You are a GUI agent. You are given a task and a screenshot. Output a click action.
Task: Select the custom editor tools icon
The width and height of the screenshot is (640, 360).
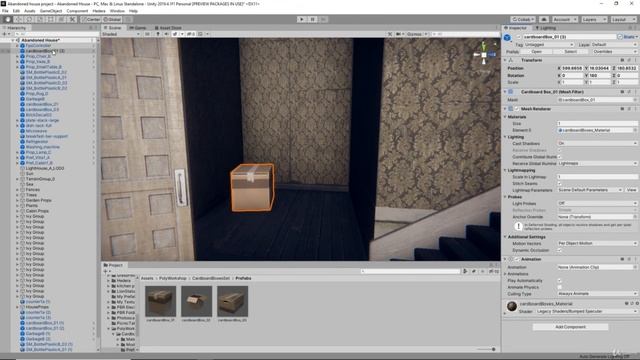(72, 19)
